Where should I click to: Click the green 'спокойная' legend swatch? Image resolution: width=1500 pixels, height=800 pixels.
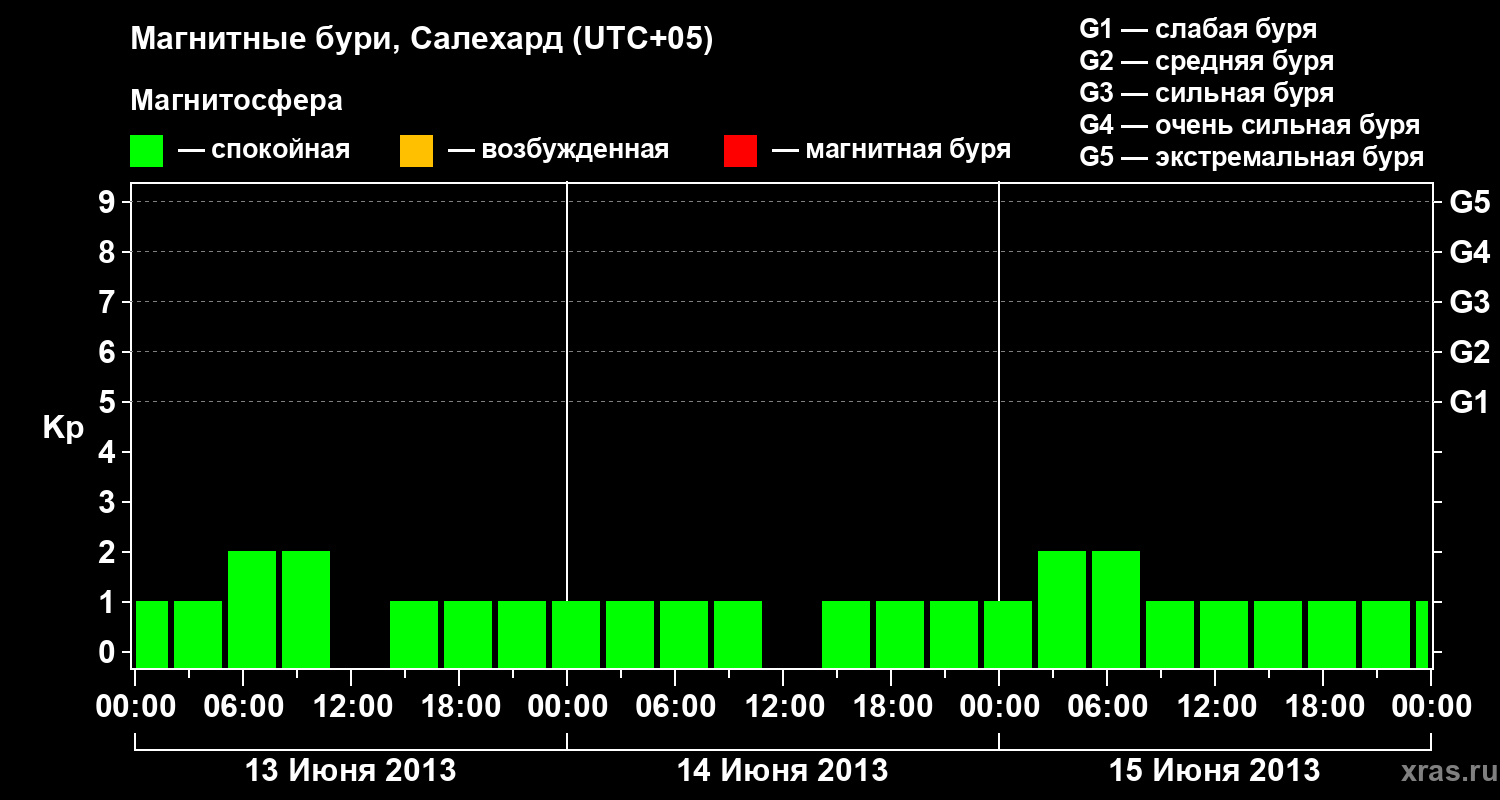146,151
